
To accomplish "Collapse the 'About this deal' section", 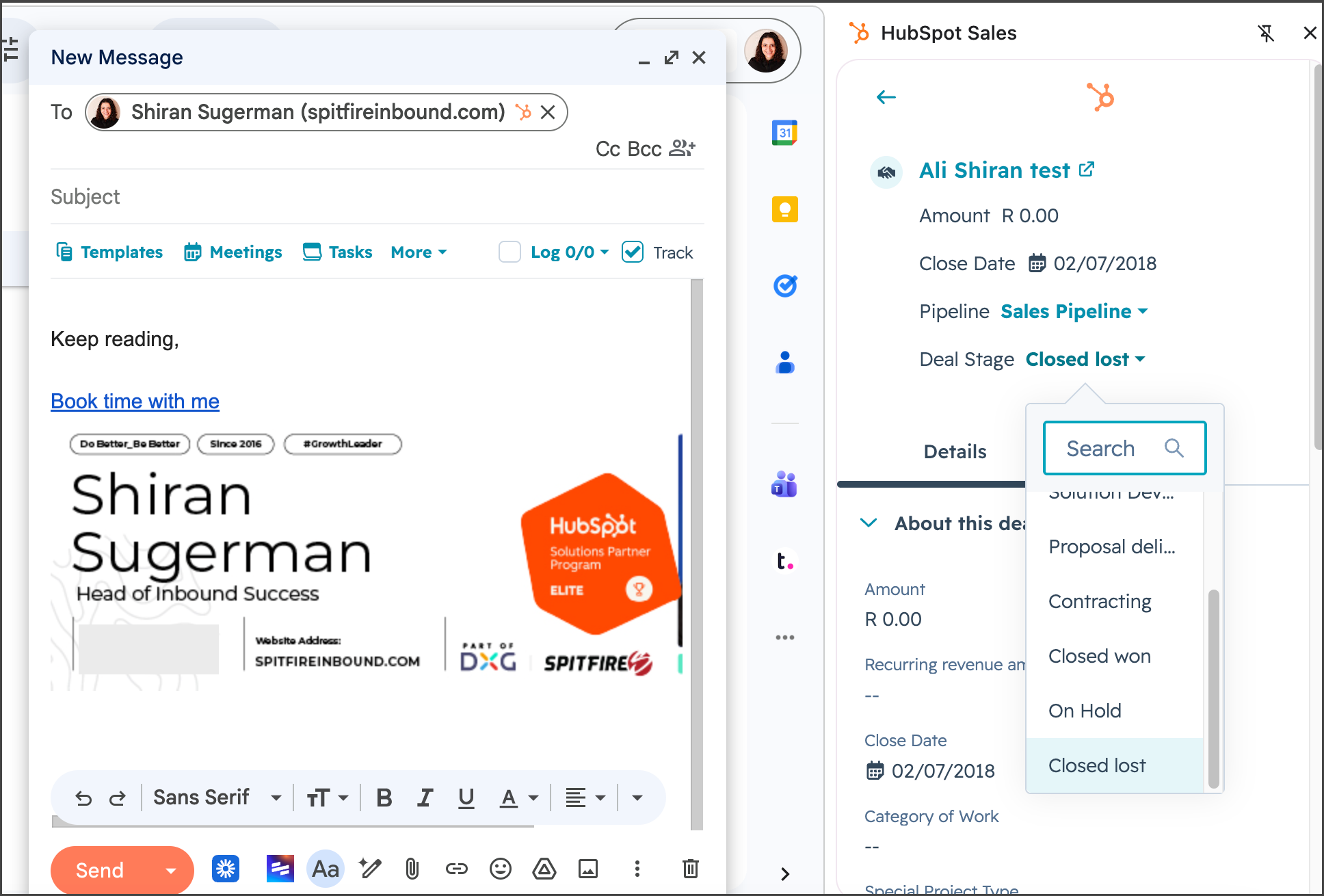I will click(x=868, y=523).
